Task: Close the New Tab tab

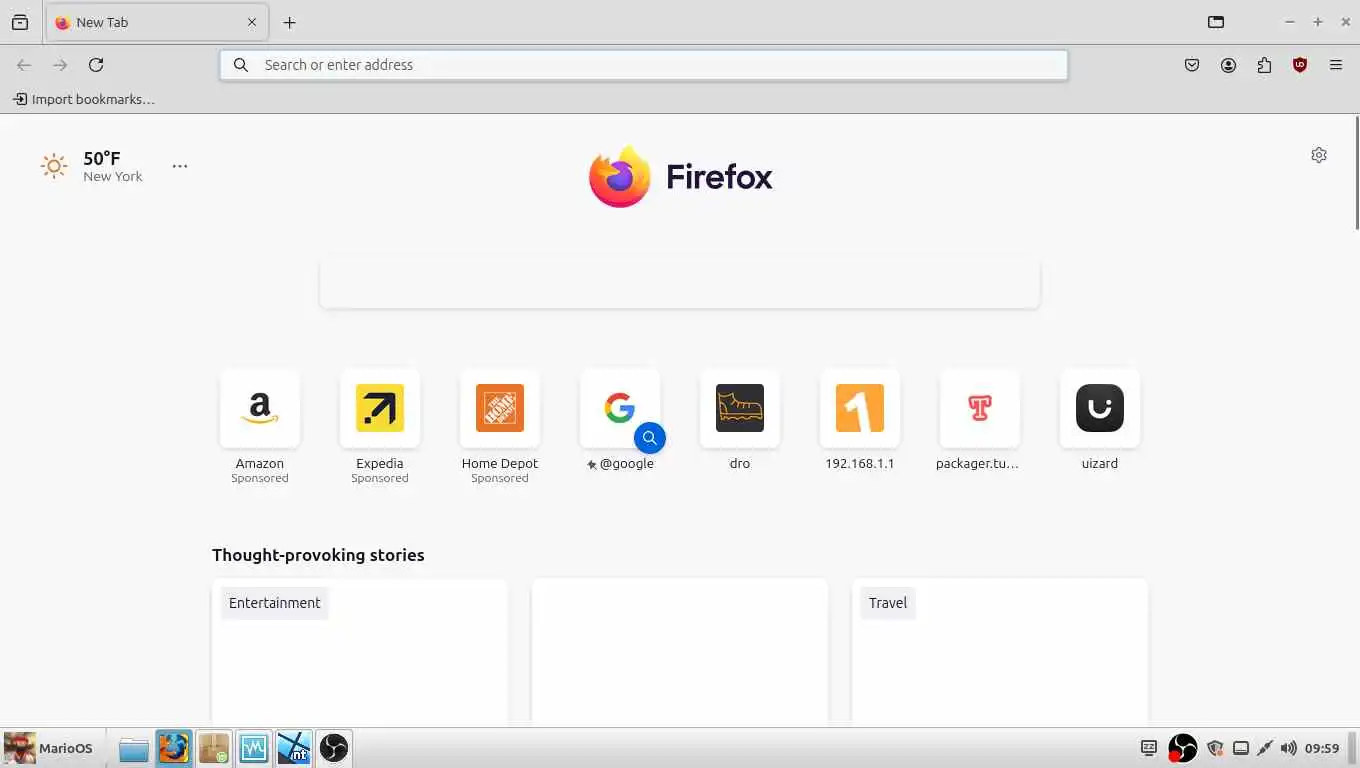Action: pos(252,22)
